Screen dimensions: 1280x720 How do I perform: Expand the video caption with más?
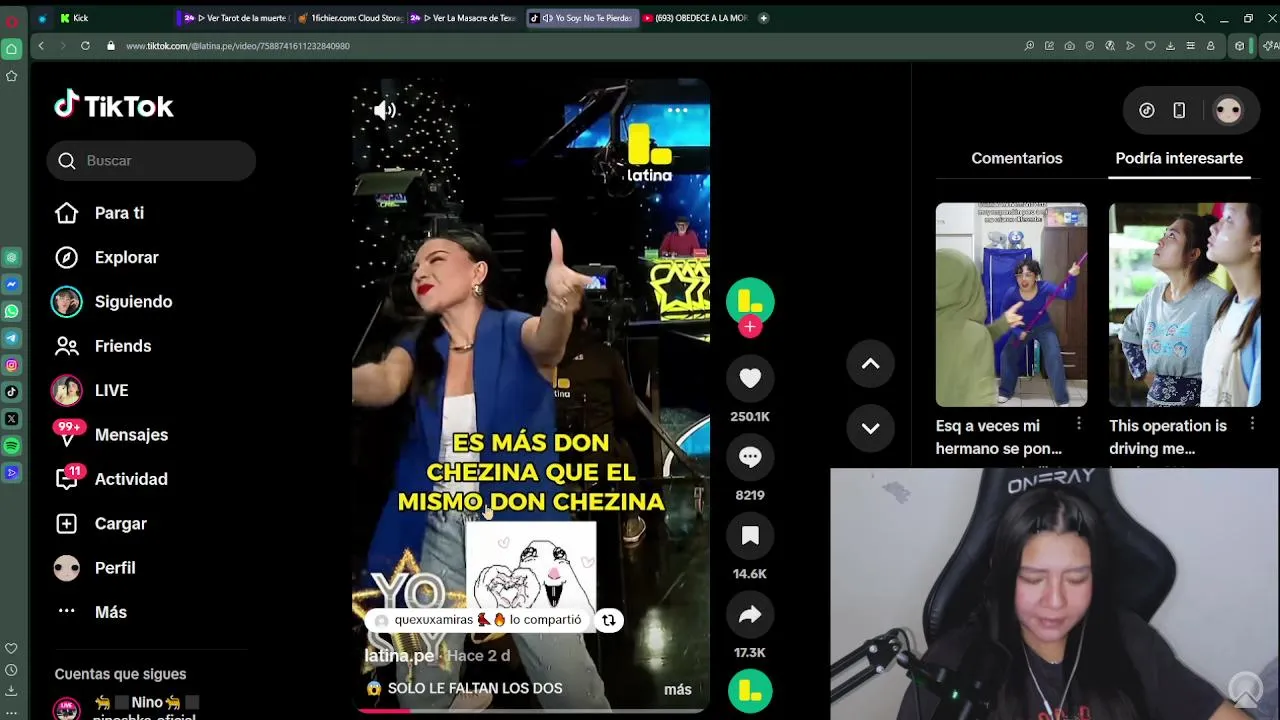click(678, 689)
